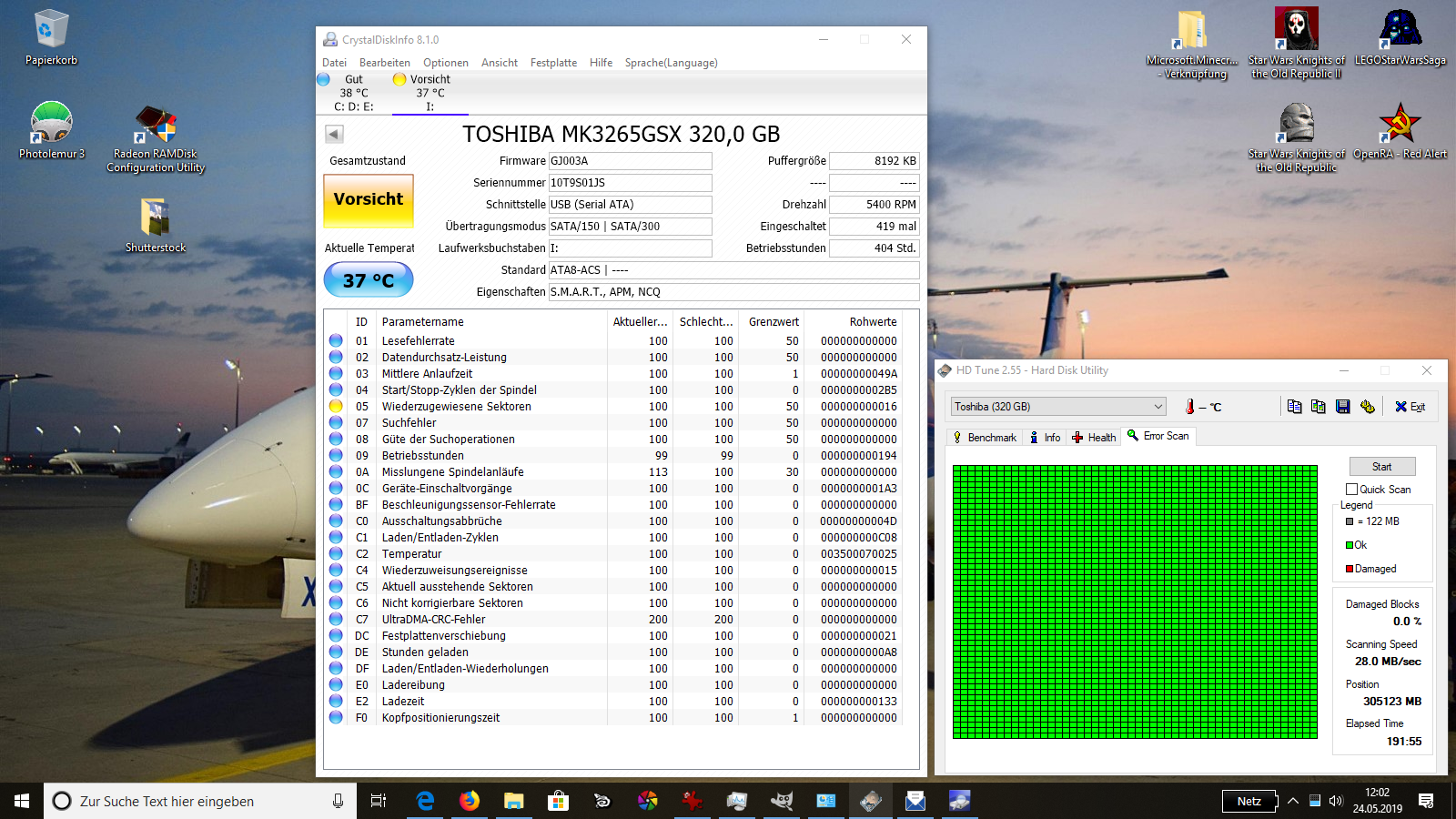
Task: Click the Exit button in HD Tune
Action: point(1410,407)
